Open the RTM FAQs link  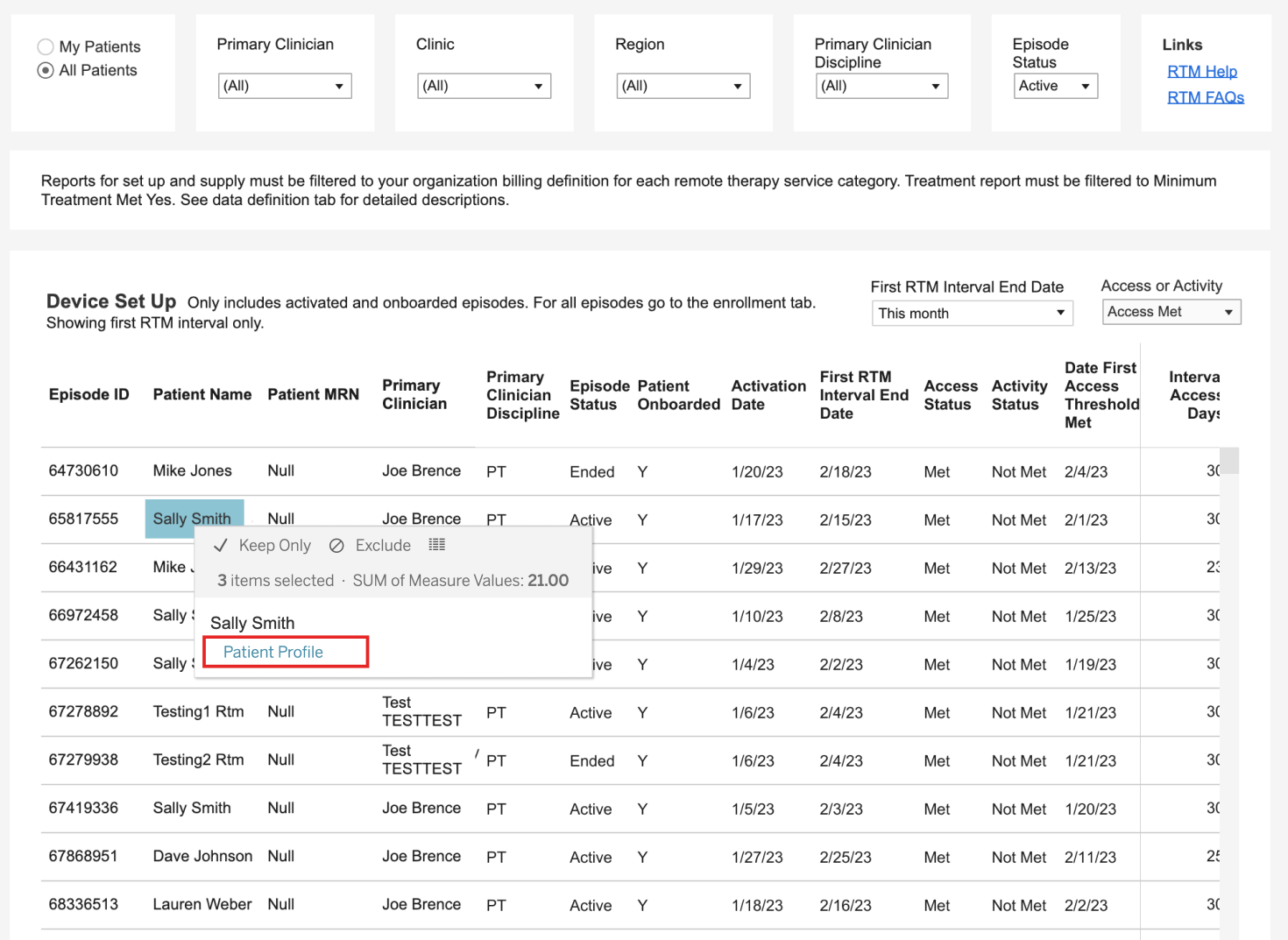click(x=1206, y=97)
